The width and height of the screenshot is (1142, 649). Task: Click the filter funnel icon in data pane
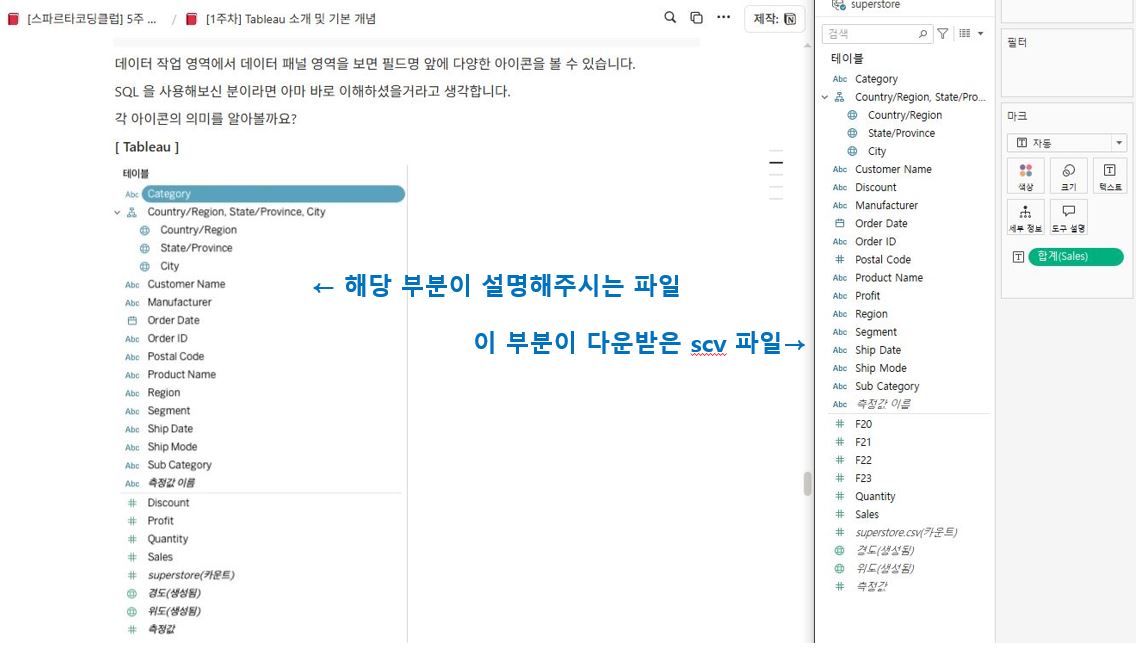[943, 34]
